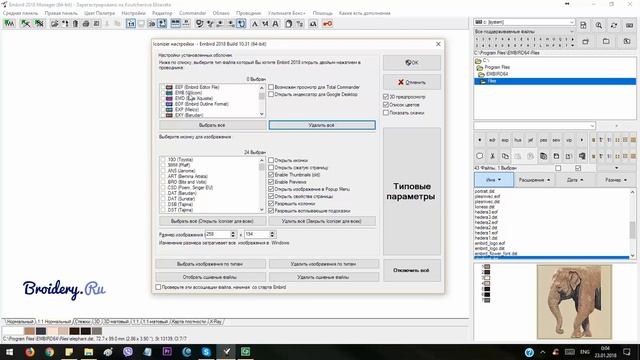The height and width of the screenshot is (360, 640).
Task: Open Skype from the taskbar
Action: (206, 352)
